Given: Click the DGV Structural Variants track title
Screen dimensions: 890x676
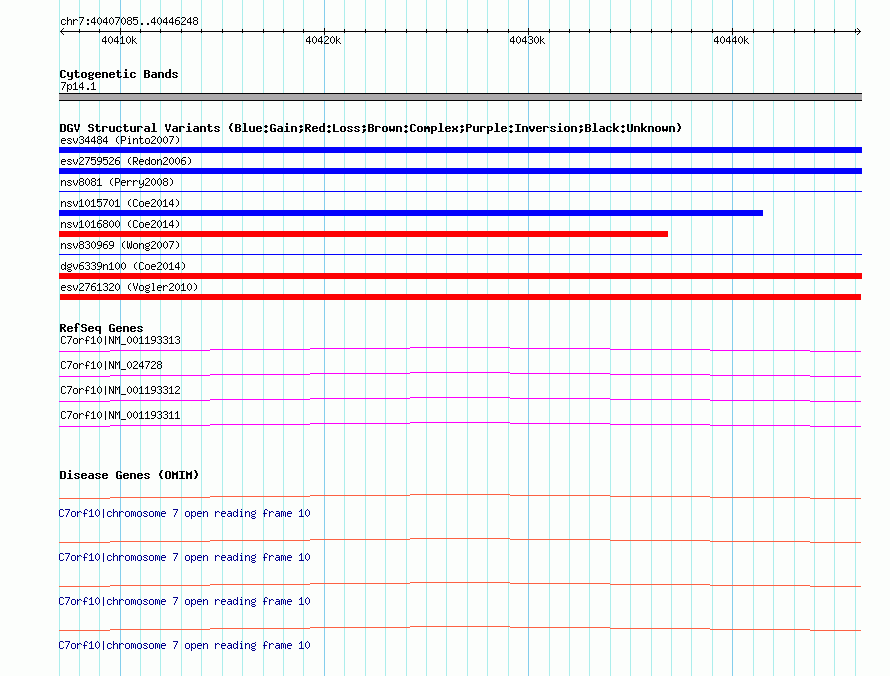Looking at the screenshot, I should click(371, 128).
